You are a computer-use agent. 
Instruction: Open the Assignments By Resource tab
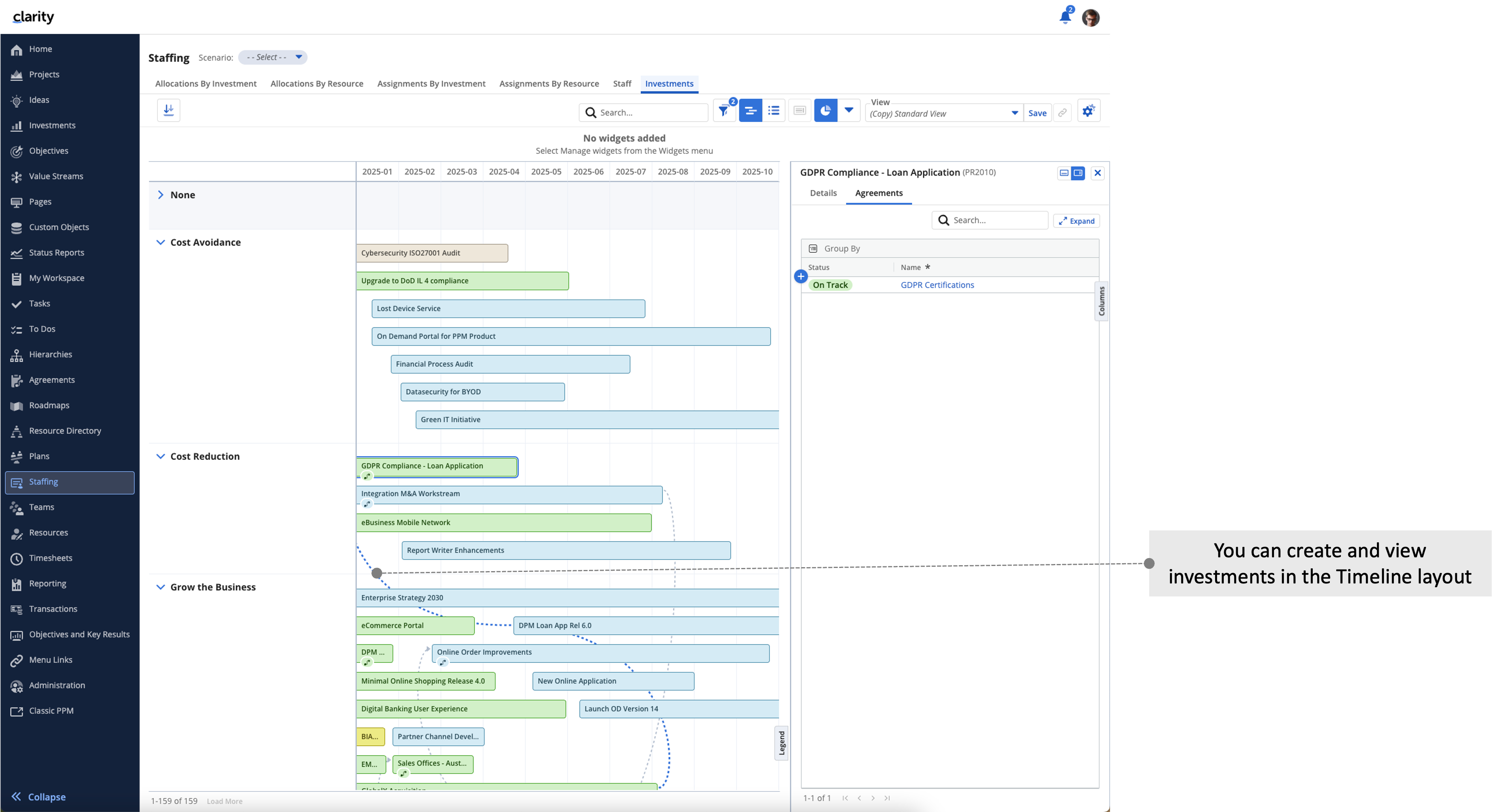click(549, 83)
